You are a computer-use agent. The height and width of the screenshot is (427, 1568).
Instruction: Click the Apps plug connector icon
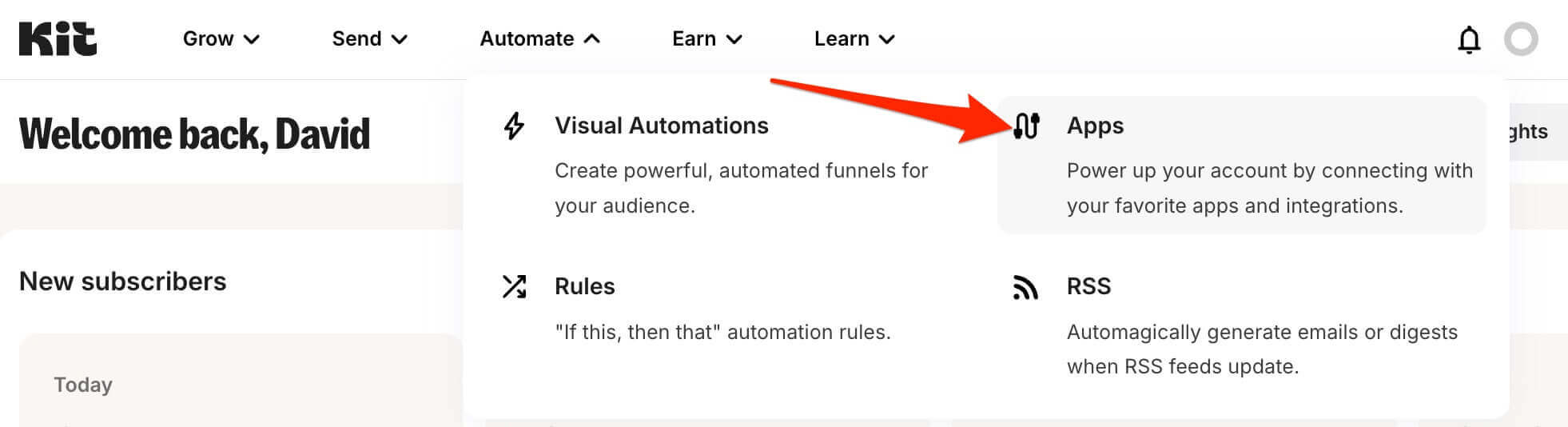[x=1026, y=126]
